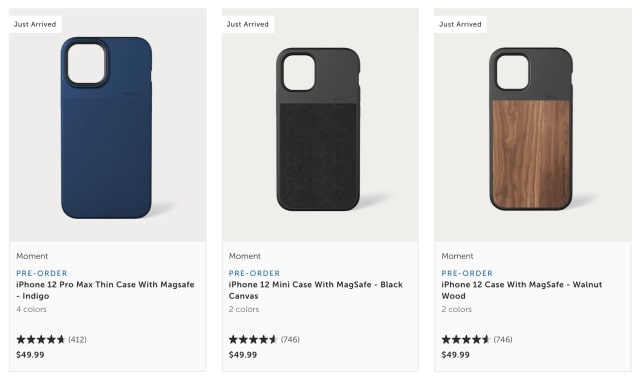Open the iPhone 12 Mini Case Black Canvas title

pos(316,290)
